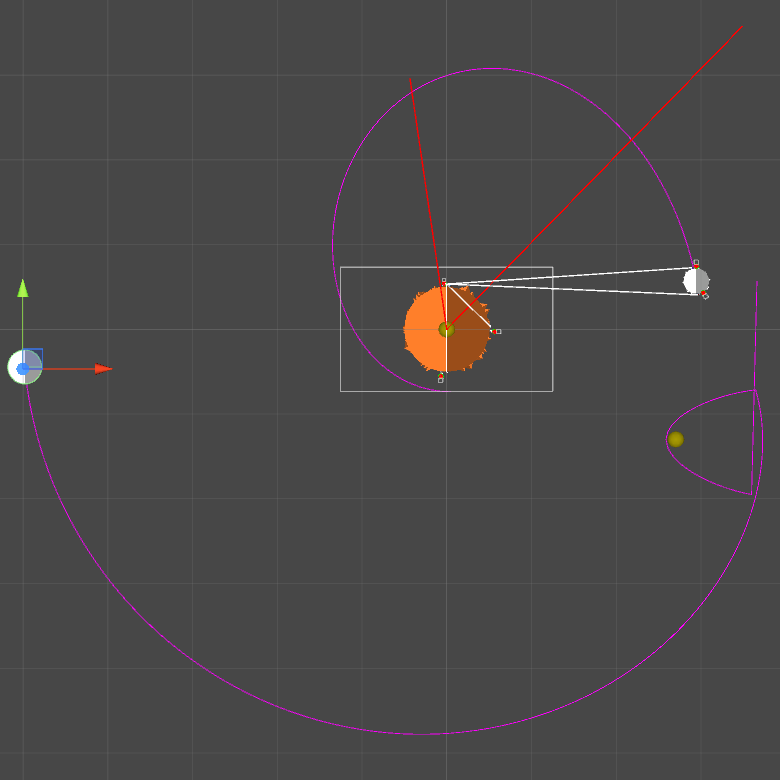Click the large magenta orbit curve at its bottom
The image size is (780, 780).
tap(420, 734)
